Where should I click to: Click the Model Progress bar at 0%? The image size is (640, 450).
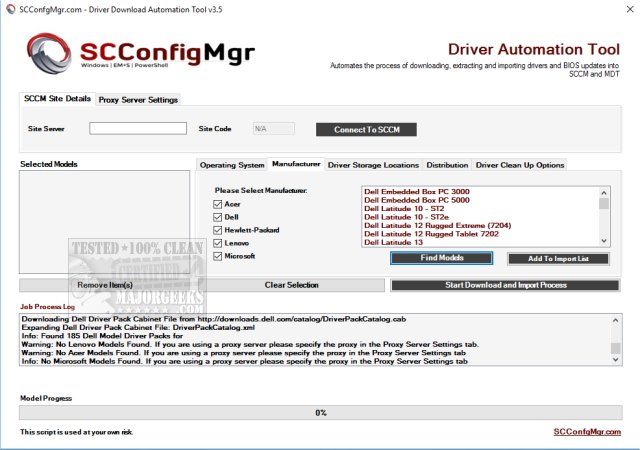pyautogui.click(x=320, y=413)
